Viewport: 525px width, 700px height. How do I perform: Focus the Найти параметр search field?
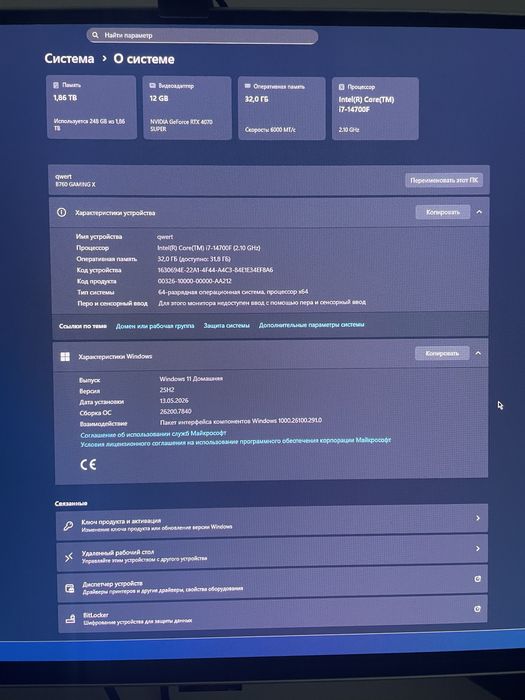coord(202,35)
